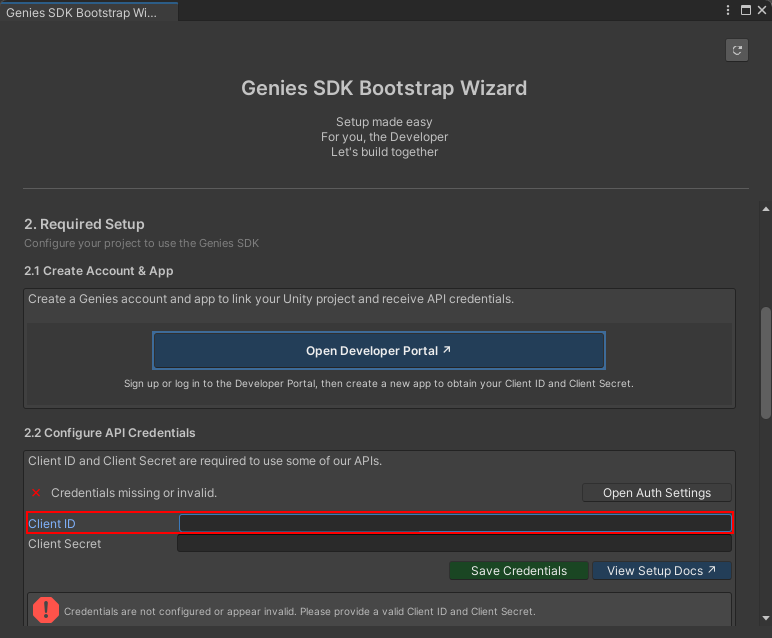Click the vertical scrollbar thumb

[x=766, y=363]
